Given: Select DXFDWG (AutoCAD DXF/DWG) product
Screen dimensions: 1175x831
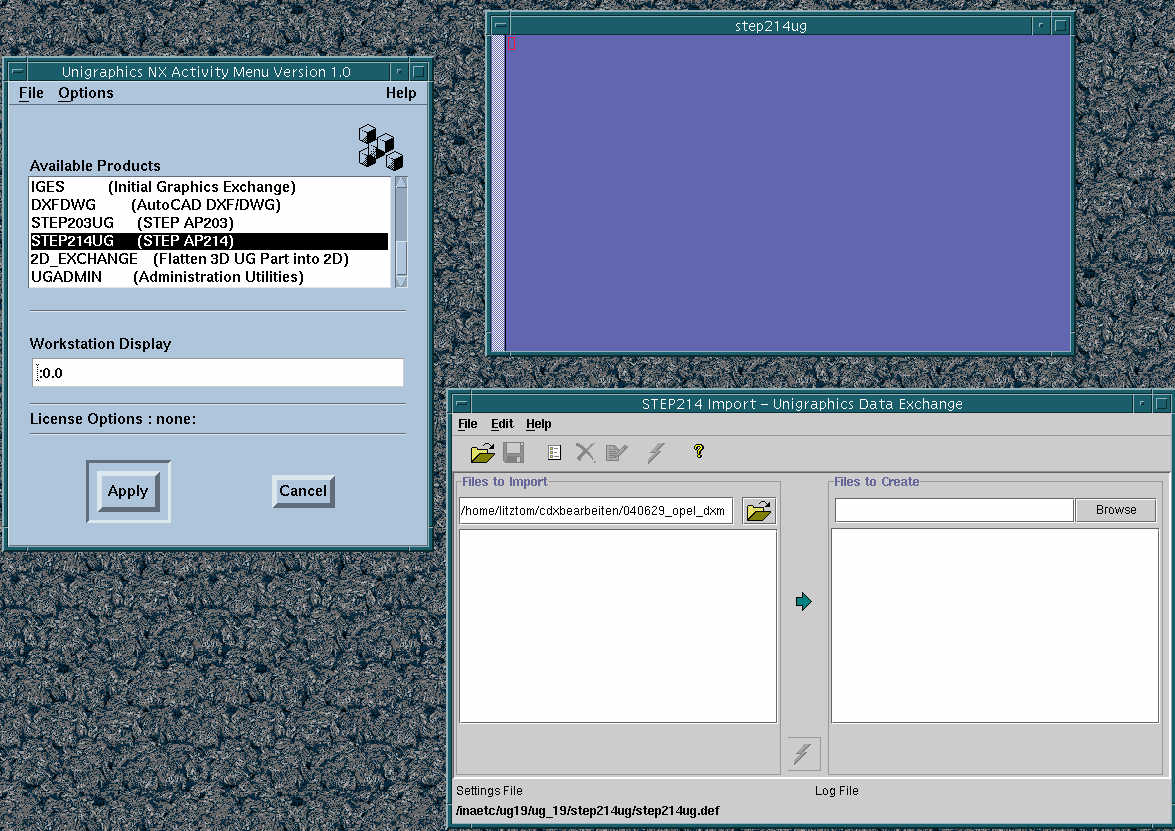Looking at the screenshot, I should point(209,205).
